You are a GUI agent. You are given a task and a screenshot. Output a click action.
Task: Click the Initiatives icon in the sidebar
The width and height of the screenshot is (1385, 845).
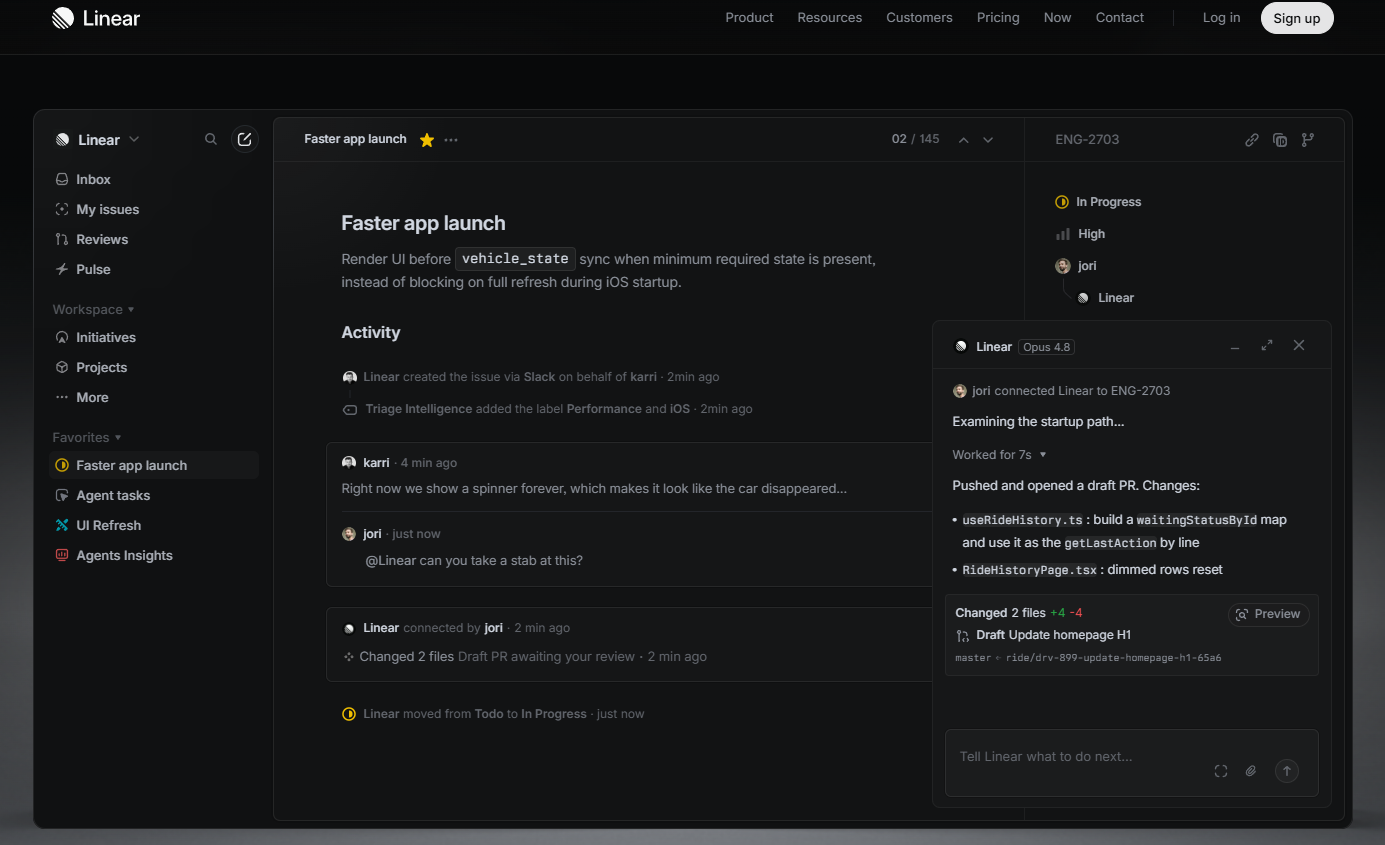[62, 337]
